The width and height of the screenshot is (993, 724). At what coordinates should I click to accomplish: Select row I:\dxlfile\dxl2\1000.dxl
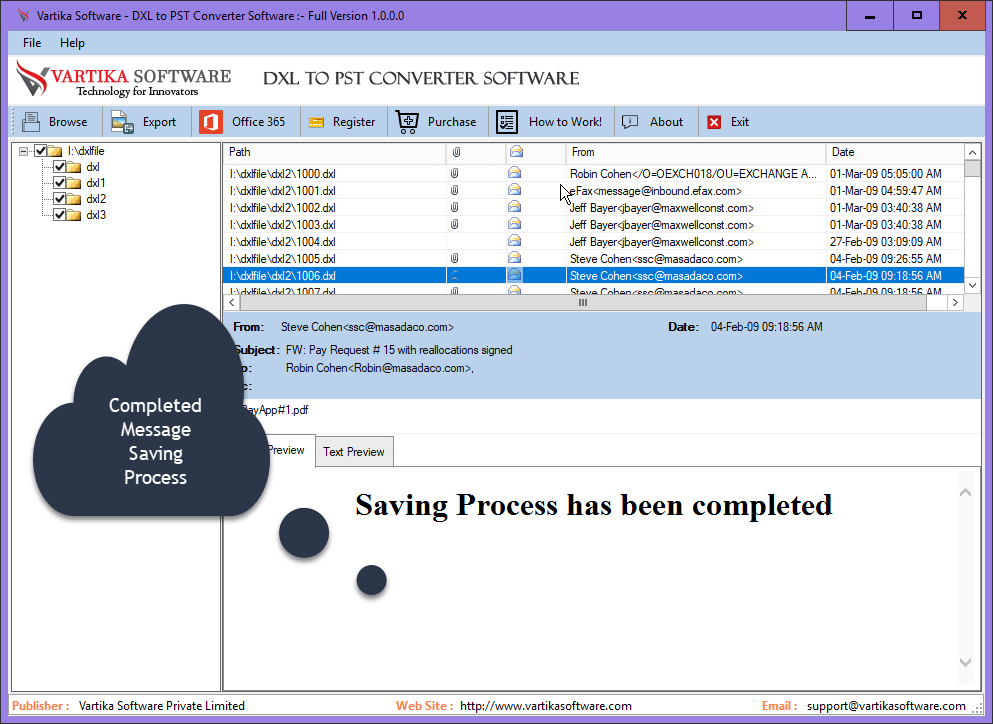coord(593,173)
